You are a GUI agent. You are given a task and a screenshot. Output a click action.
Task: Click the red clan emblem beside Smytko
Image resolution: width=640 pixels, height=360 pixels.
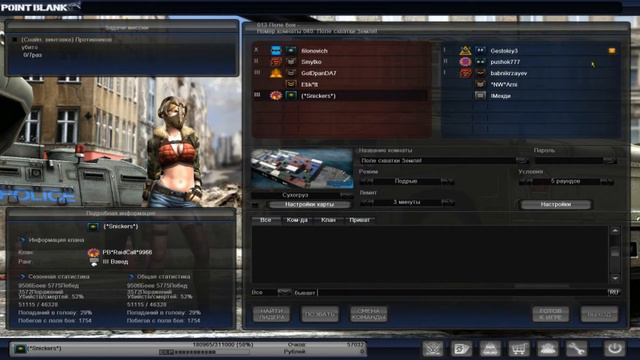pyautogui.click(x=276, y=62)
